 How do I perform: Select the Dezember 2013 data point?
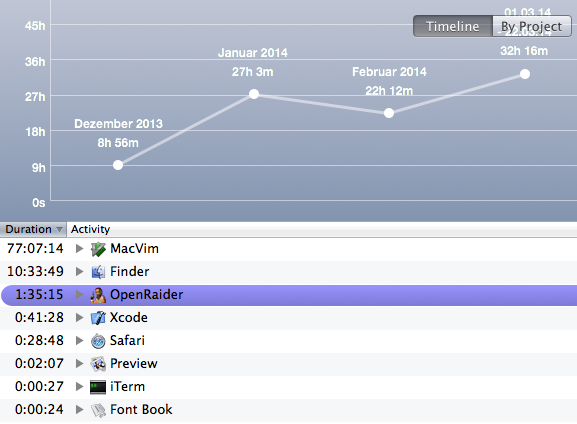pos(118,165)
